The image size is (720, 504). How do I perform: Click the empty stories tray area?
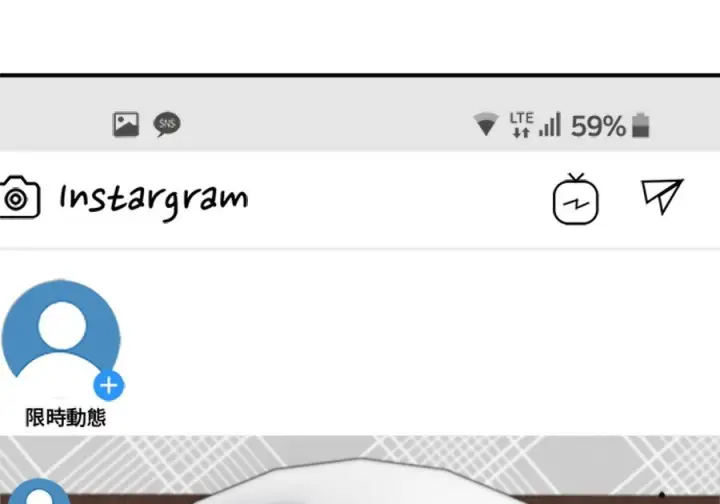(x=420, y=342)
